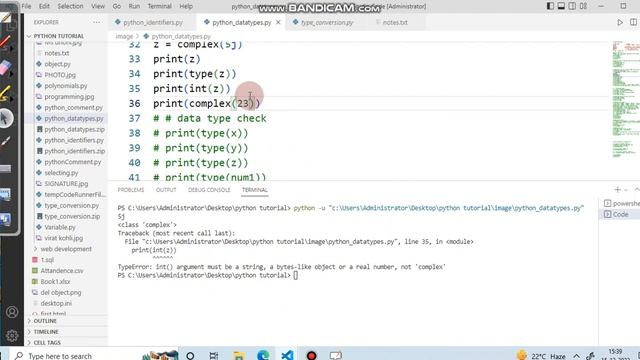
Task: Expand the TIMELINE section
Action: point(46,332)
